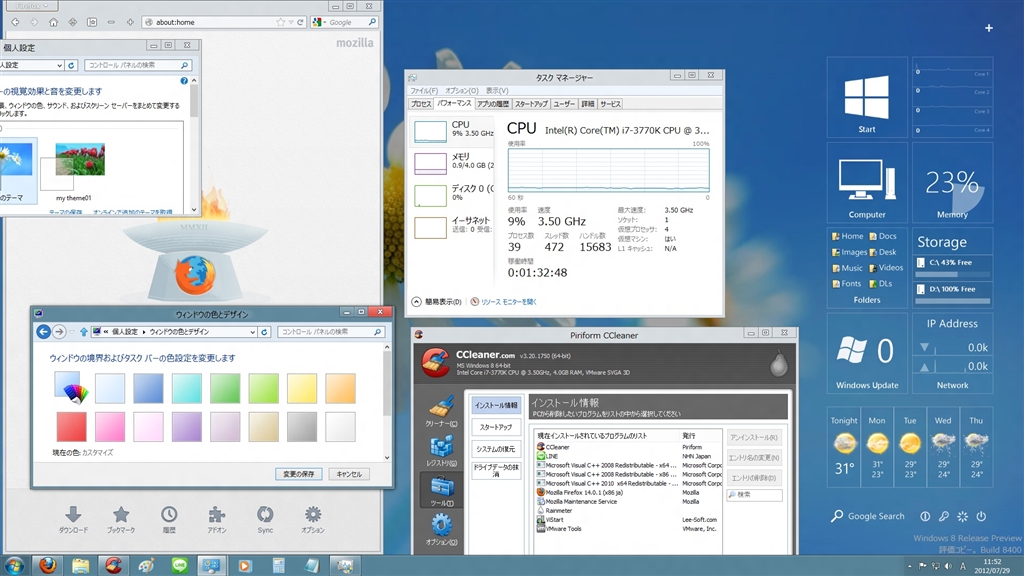1024x576 pixels.
Task: Open the Options (オプション) menu in Task Manager
Action: [462, 91]
